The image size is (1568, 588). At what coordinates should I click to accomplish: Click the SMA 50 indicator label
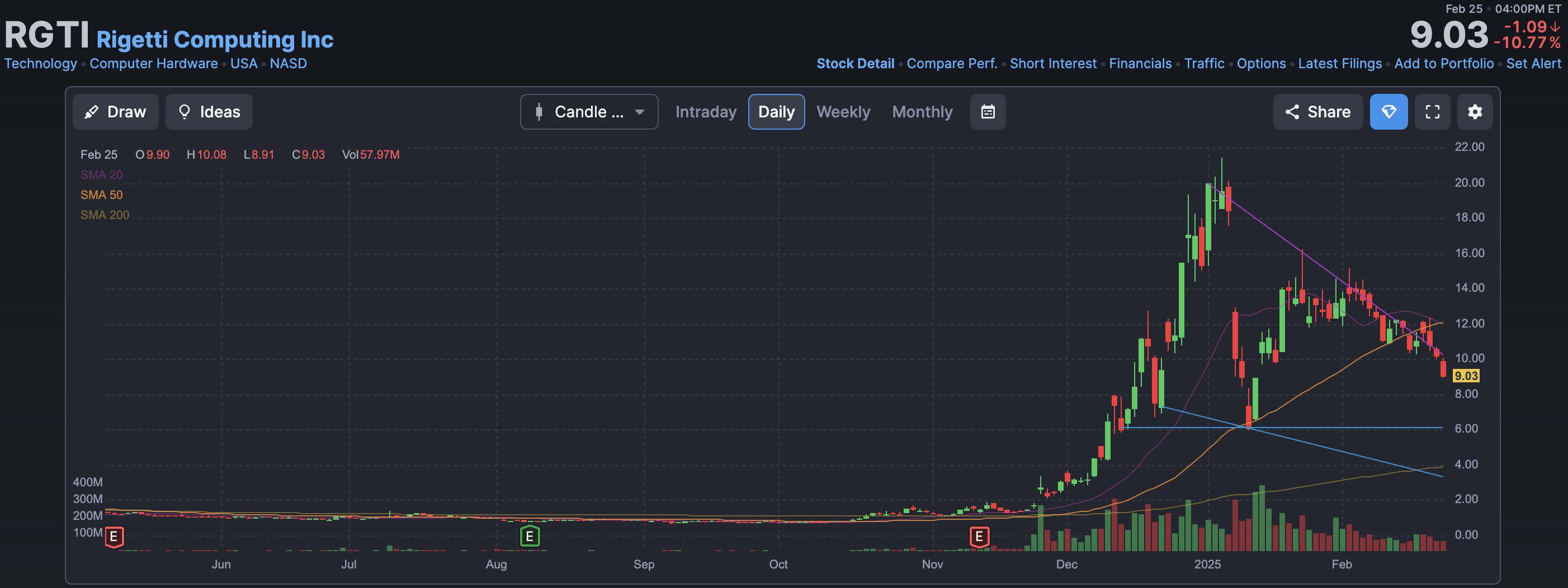[102, 195]
